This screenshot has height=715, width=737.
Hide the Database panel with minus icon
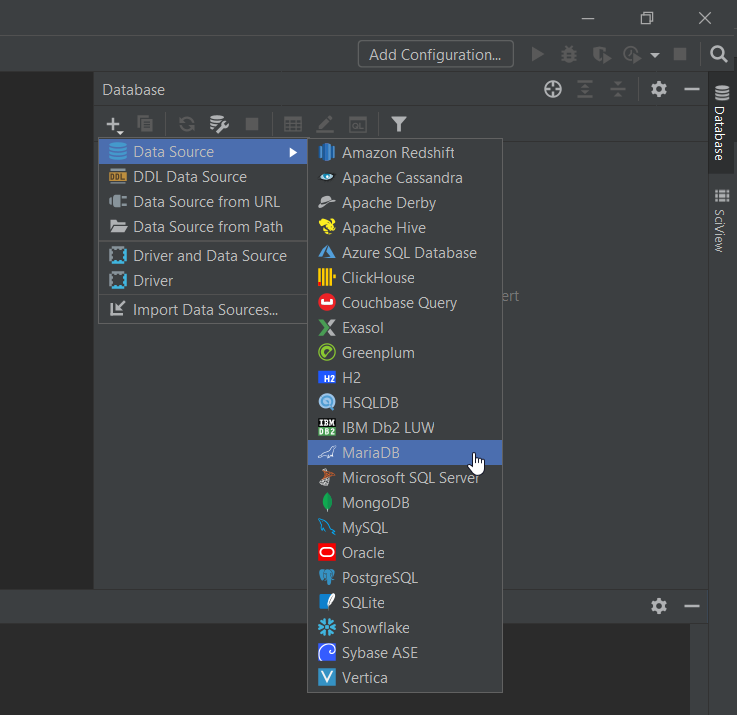click(691, 89)
